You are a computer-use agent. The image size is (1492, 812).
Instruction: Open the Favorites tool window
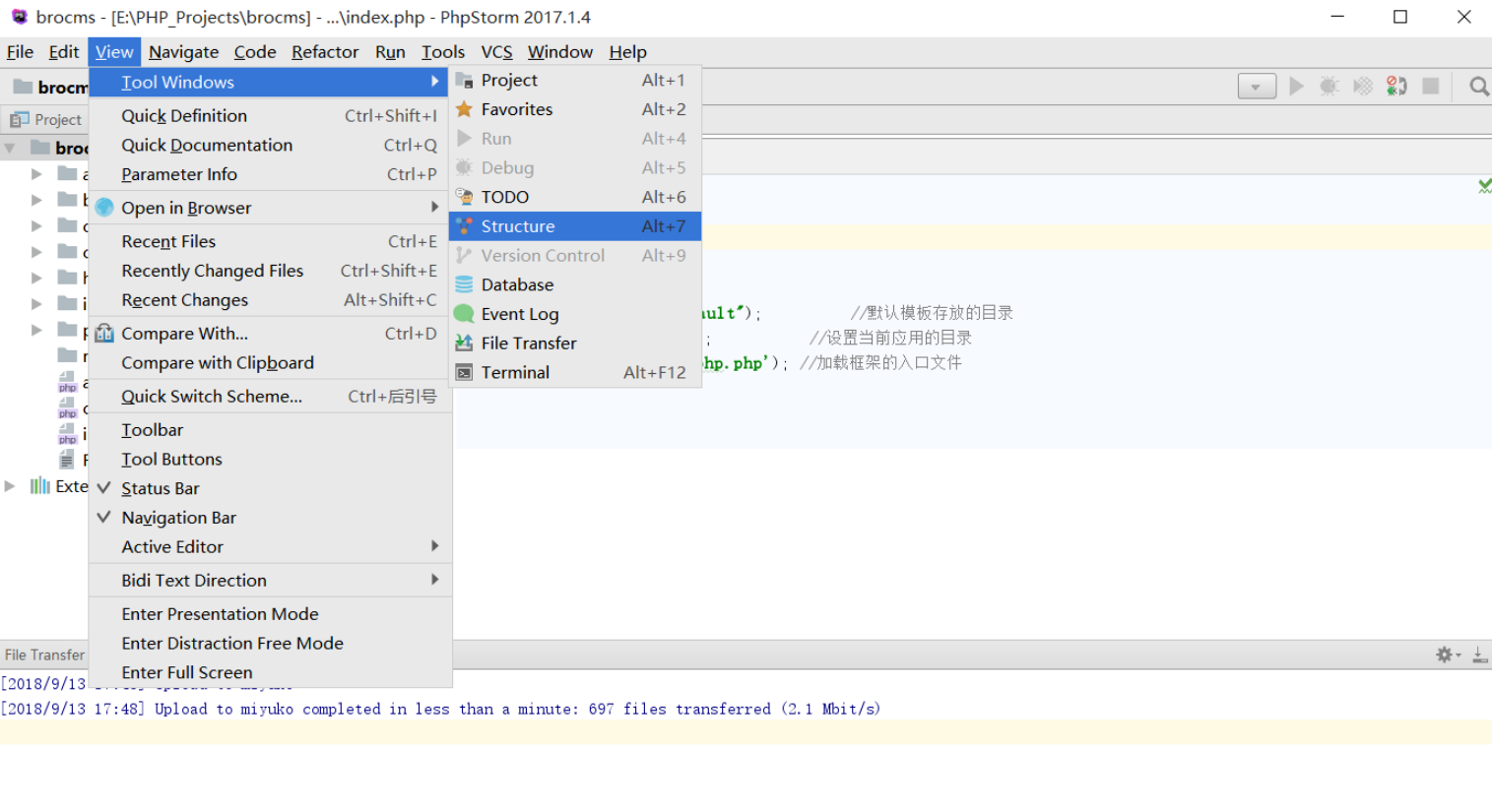575,109
